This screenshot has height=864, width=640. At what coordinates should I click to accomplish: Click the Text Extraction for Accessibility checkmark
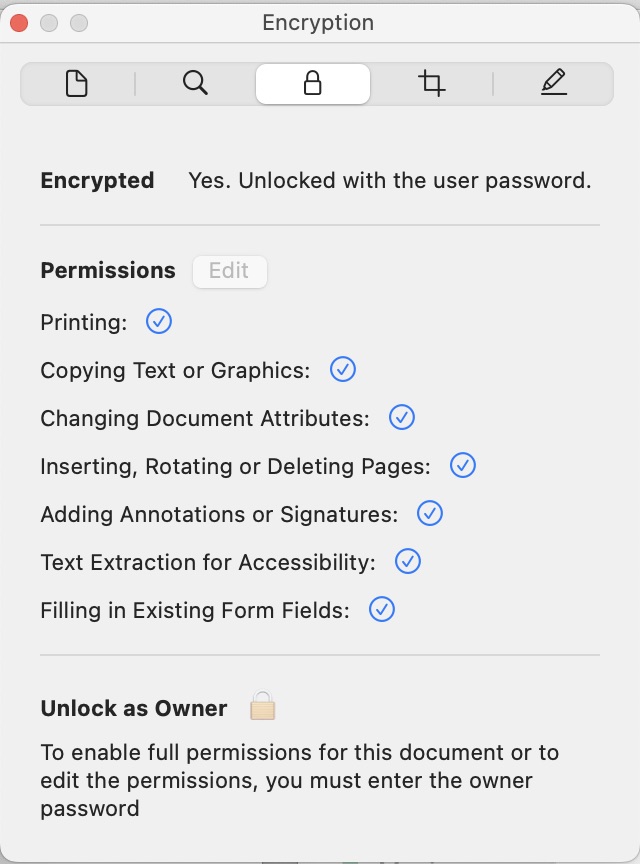(x=408, y=561)
